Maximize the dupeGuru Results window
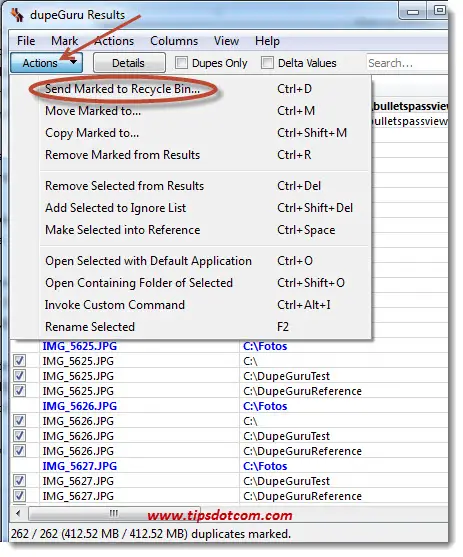The height and width of the screenshot is (557, 463). (x=439, y=11)
